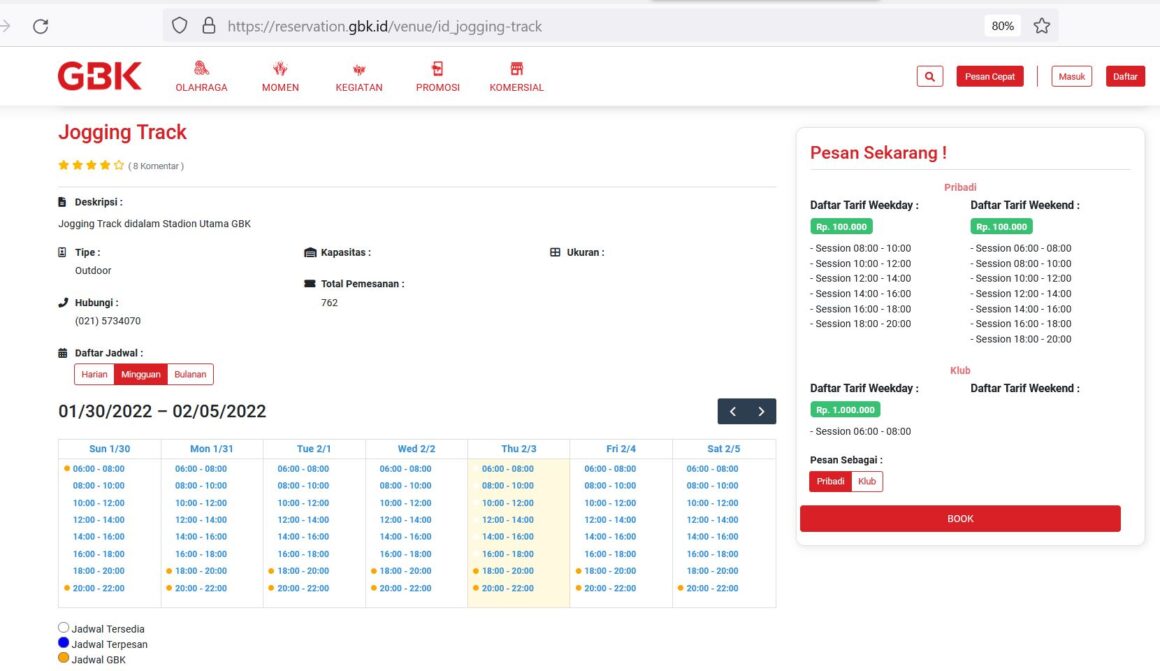This screenshot has height=671, width=1160.
Task: Go to the next week with the right chevron
Action: 761,411
